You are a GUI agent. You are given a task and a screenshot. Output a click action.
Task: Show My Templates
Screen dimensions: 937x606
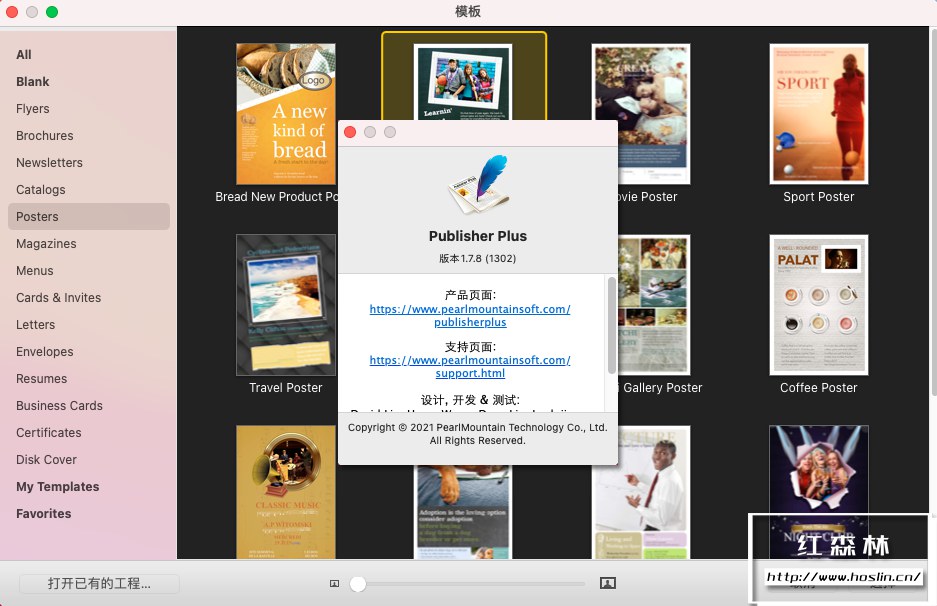pyautogui.click(x=57, y=486)
